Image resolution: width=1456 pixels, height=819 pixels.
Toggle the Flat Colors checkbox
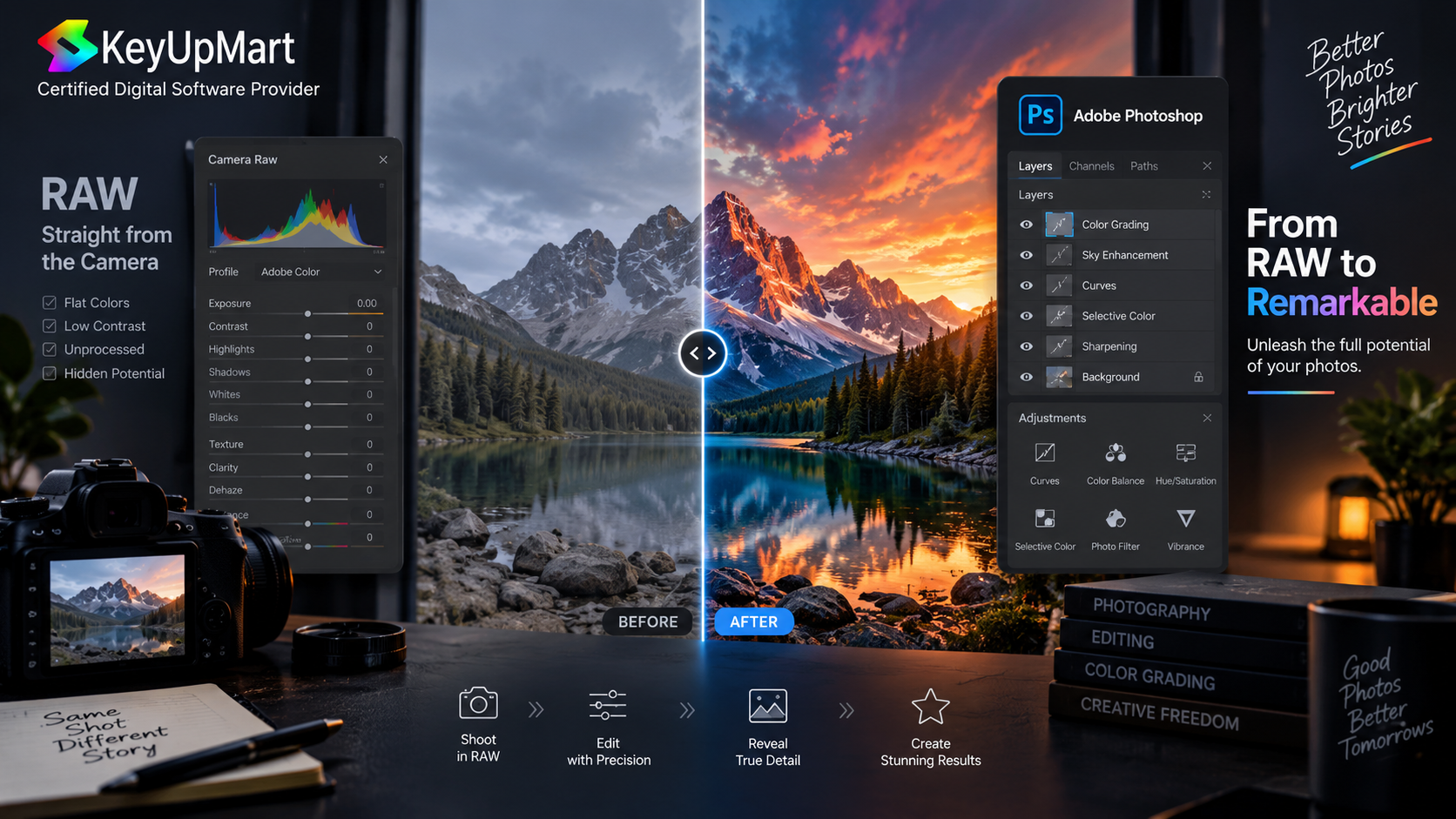point(50,302)
